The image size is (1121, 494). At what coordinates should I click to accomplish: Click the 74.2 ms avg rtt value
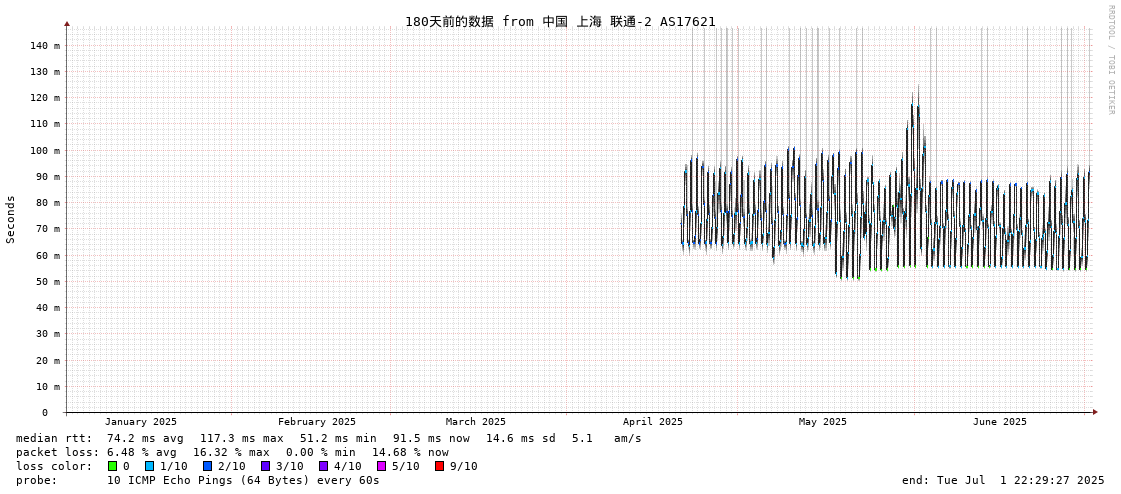click(144, 438)
